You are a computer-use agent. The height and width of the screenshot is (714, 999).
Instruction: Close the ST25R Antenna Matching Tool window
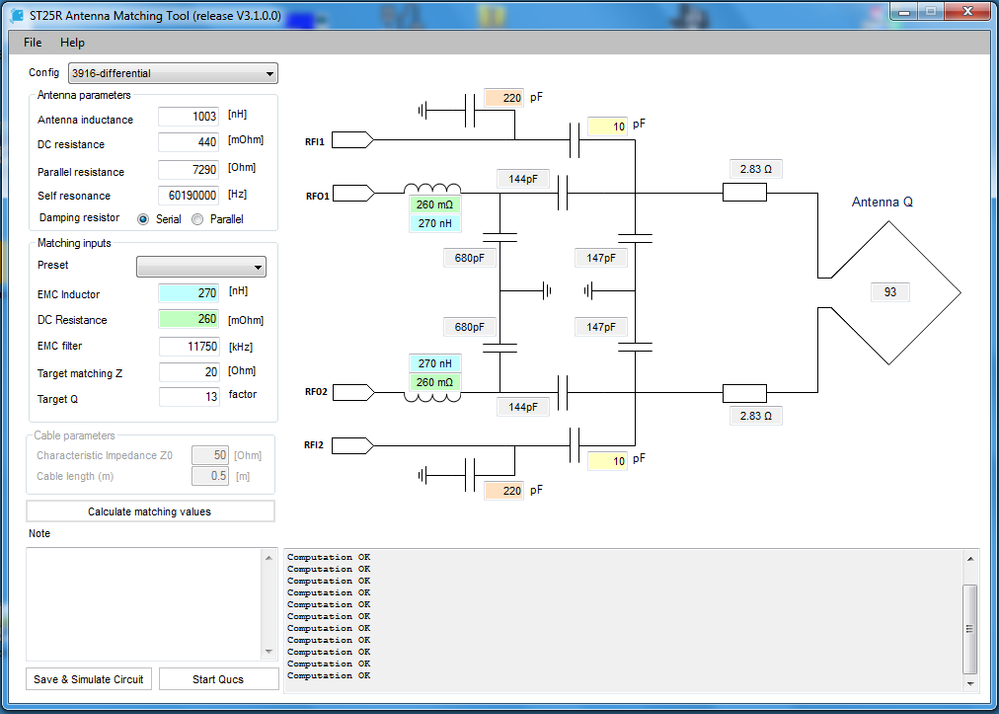click(967, 11)
